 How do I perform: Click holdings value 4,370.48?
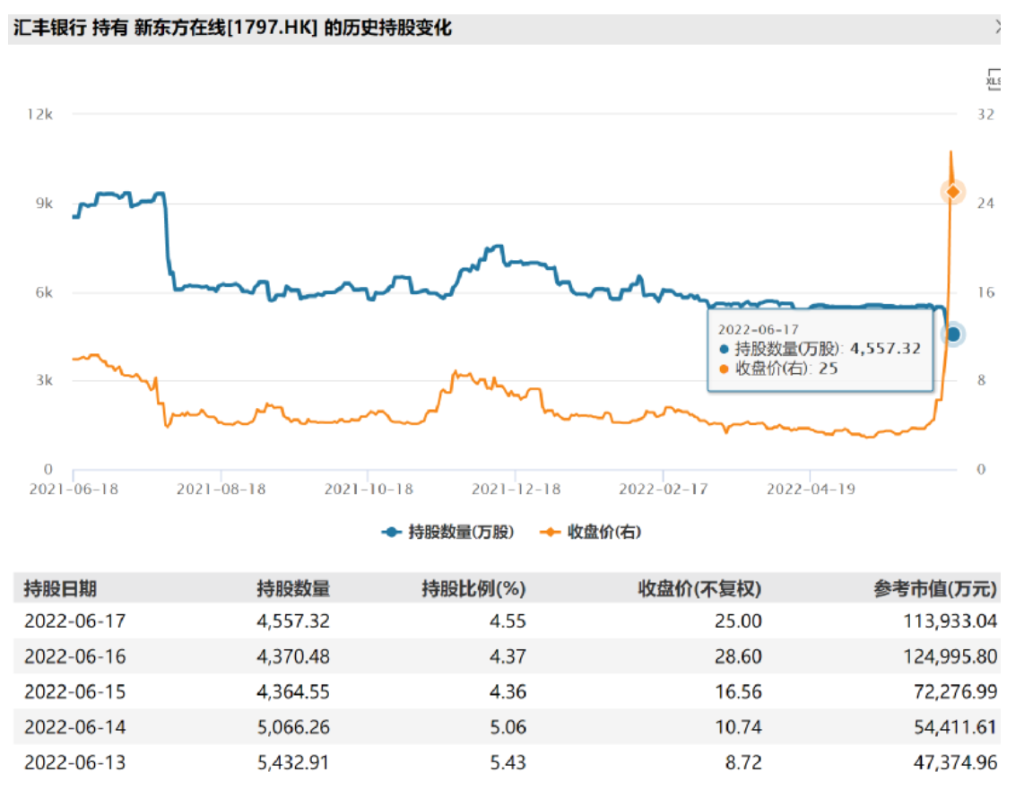pyautogui.click(x=293, y=656)
